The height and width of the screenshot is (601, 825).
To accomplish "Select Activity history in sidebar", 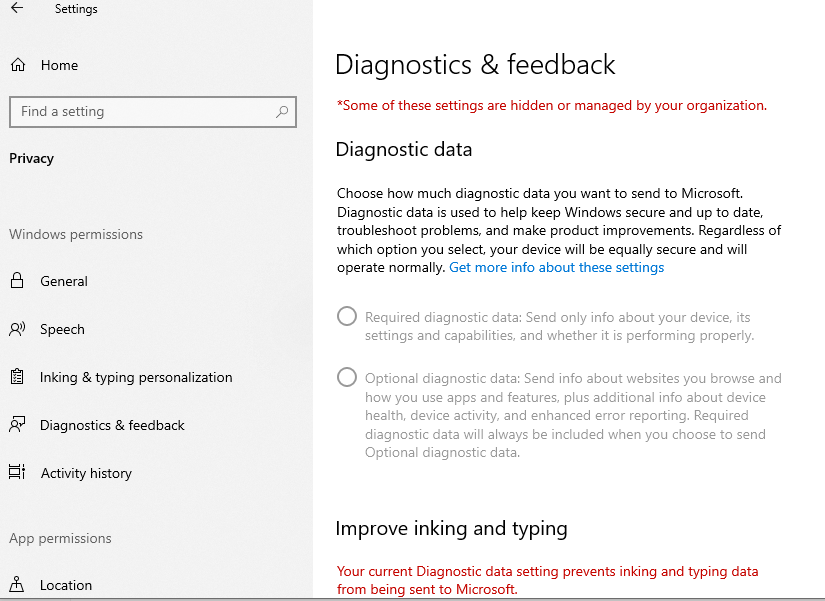I will point(86,473).
